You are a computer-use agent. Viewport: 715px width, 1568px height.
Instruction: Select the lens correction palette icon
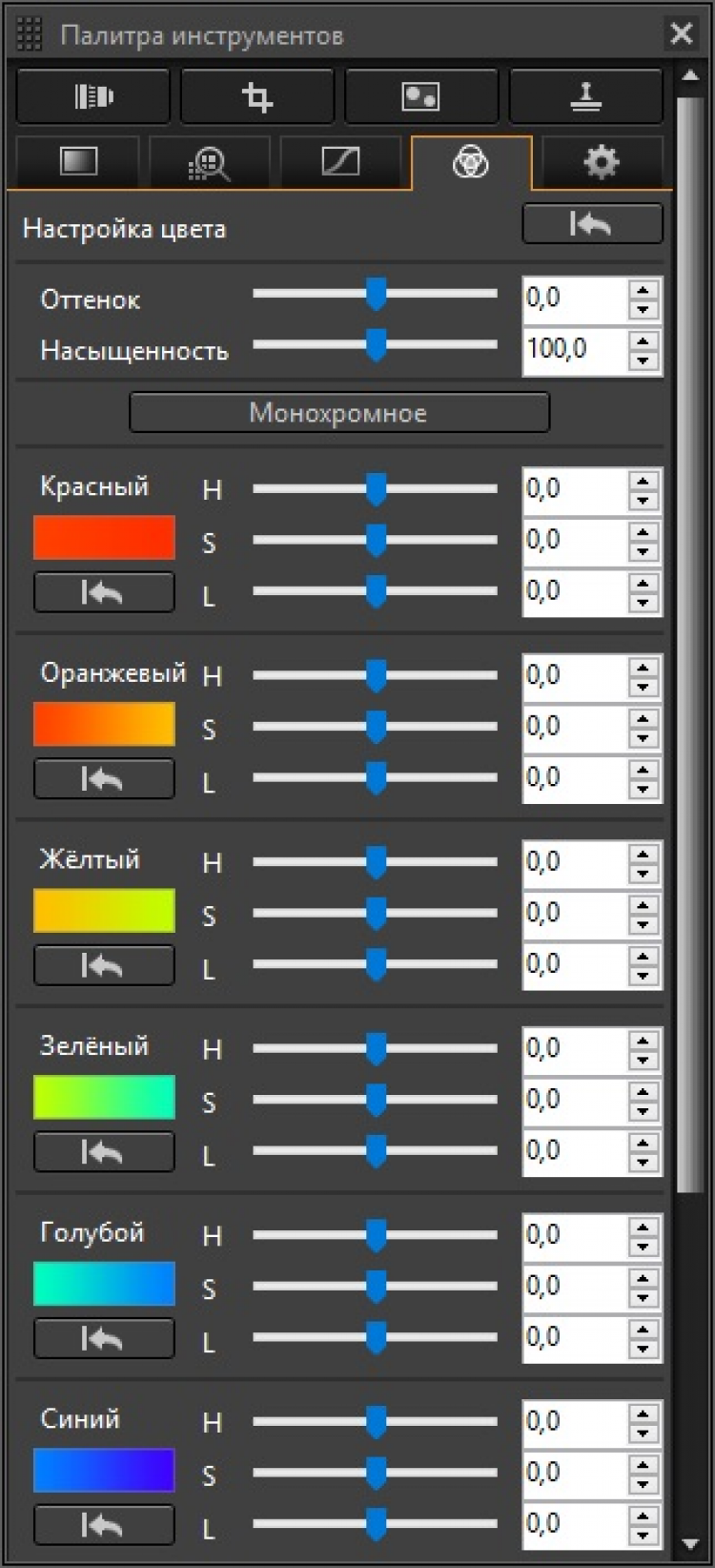[92, 96]
